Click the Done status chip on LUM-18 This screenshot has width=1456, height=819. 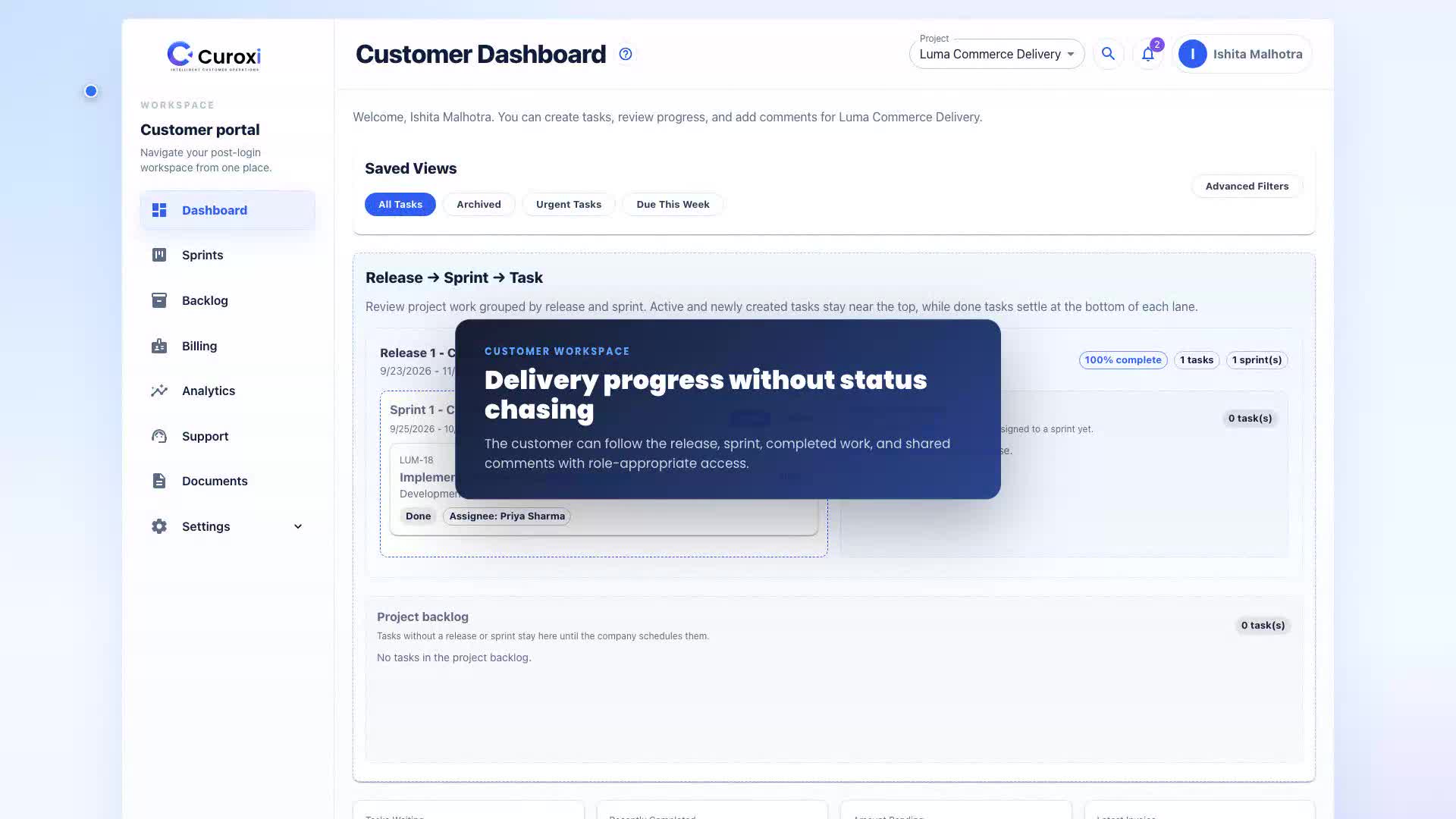tap(418, 516)
